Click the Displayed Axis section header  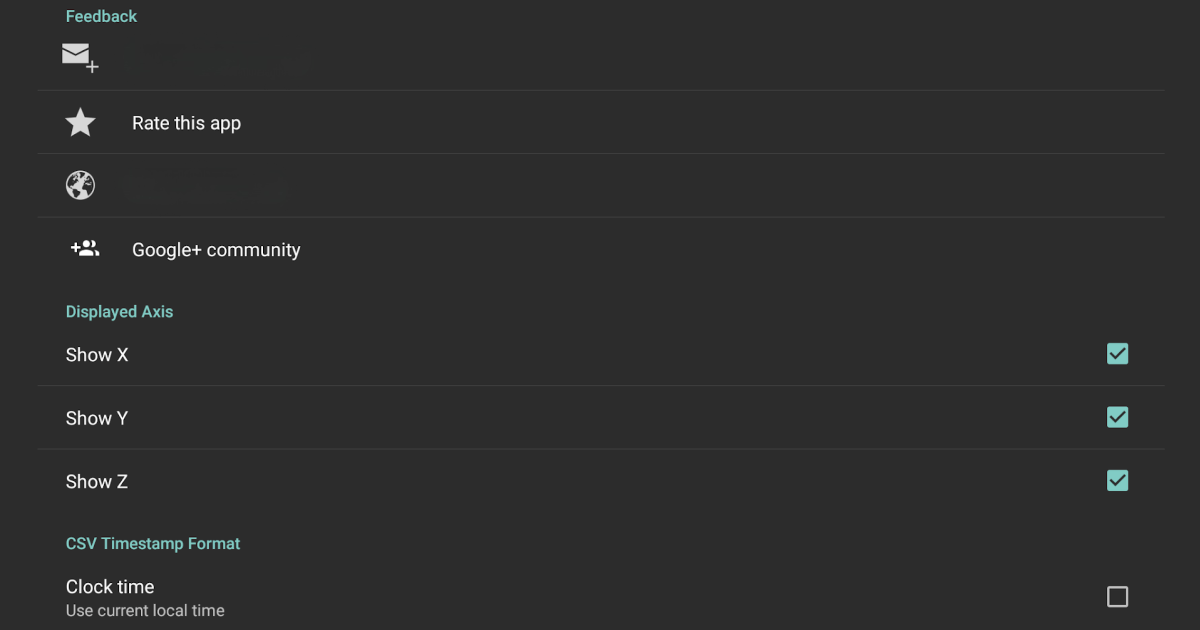pyautogui.click(x=119, y=312)
